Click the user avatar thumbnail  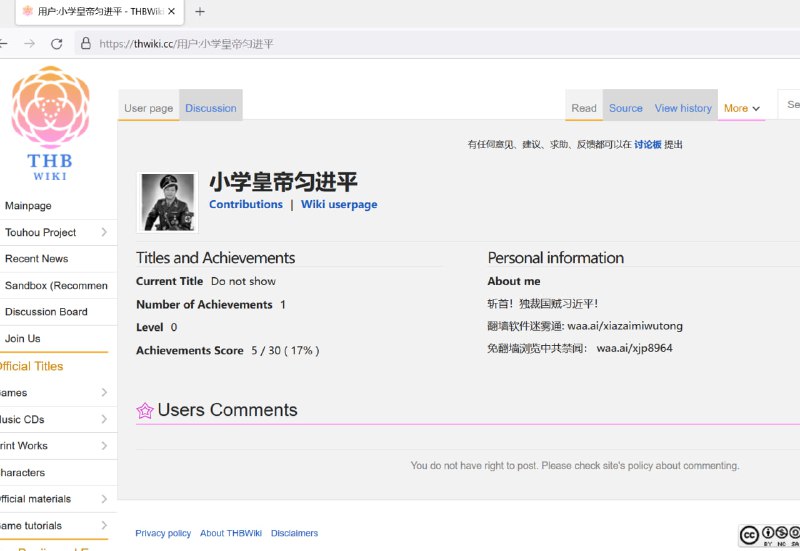point(167,203)
